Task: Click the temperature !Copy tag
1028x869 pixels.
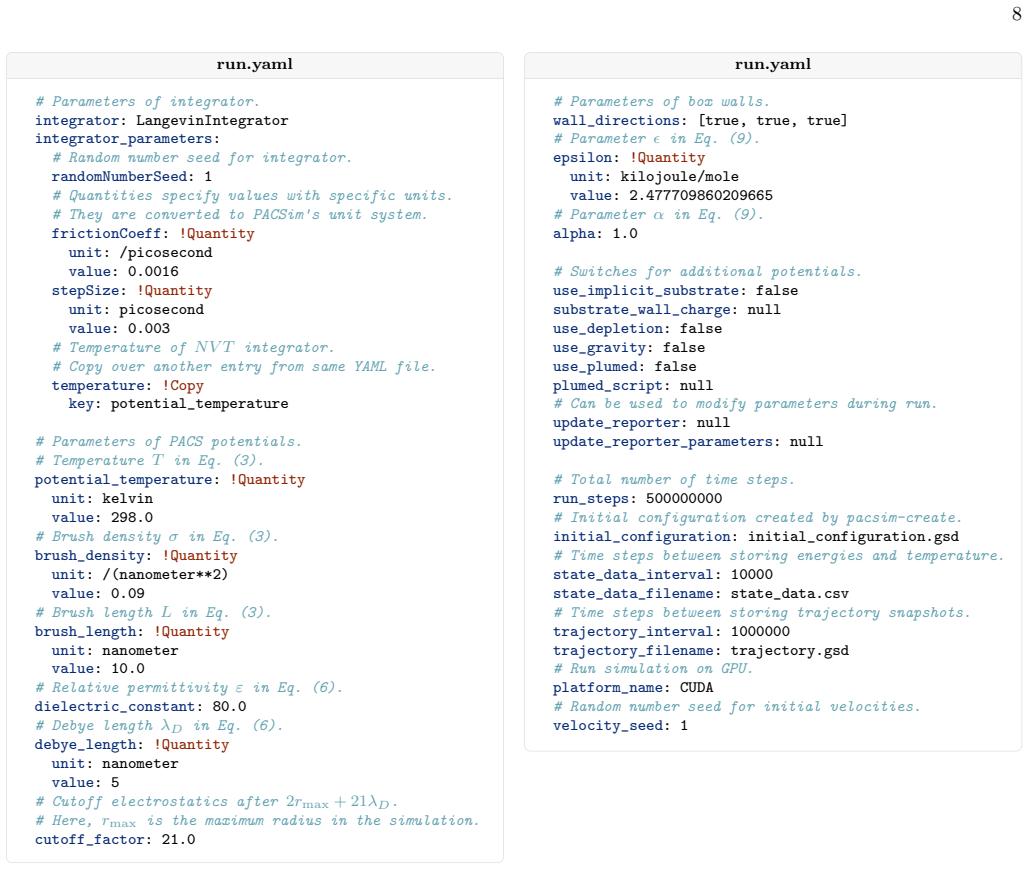Action: click(183, 386)
